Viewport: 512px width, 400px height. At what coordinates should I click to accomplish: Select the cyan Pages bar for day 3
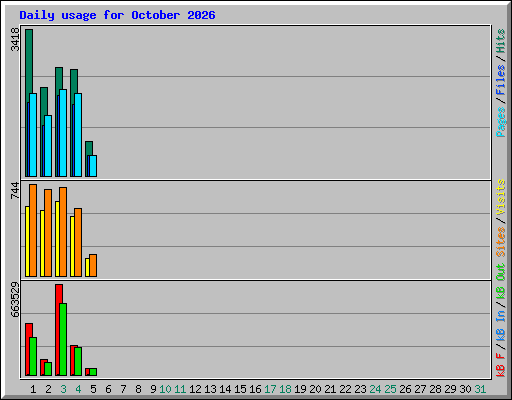(63, 133)
